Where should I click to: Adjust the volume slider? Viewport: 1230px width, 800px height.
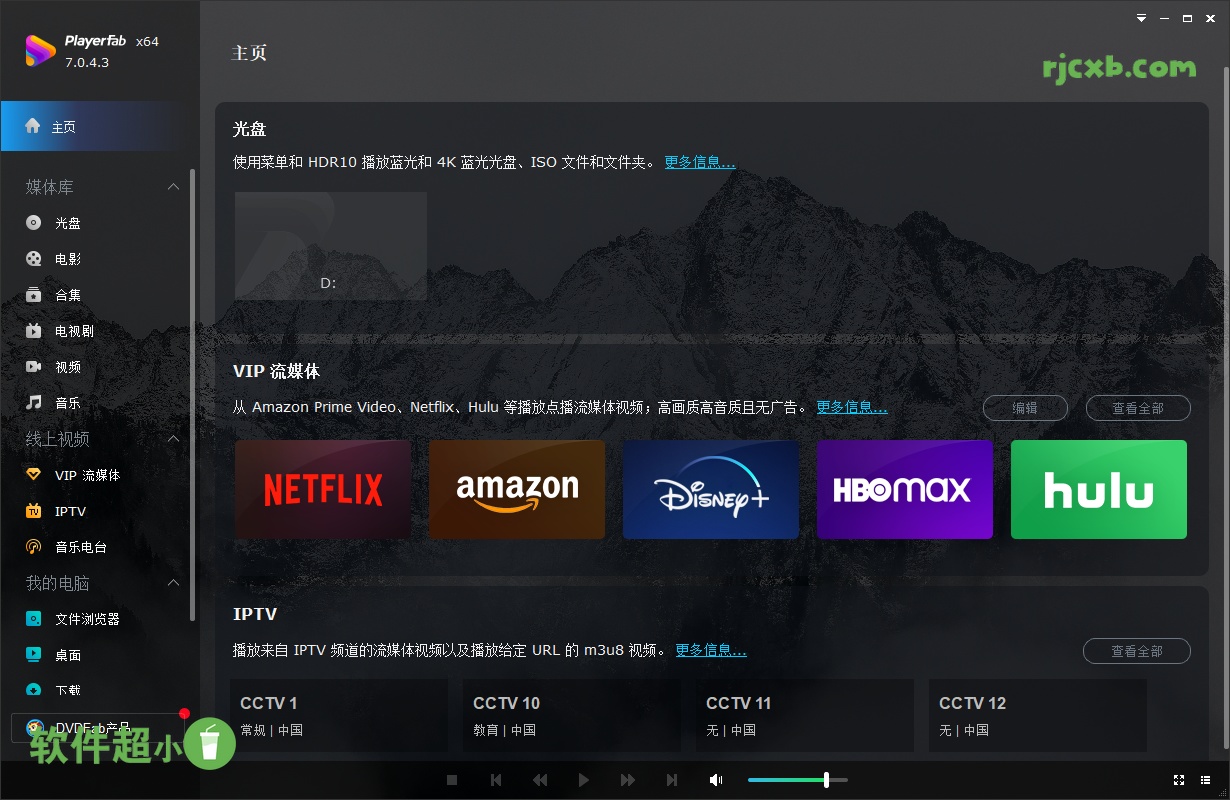828,780
